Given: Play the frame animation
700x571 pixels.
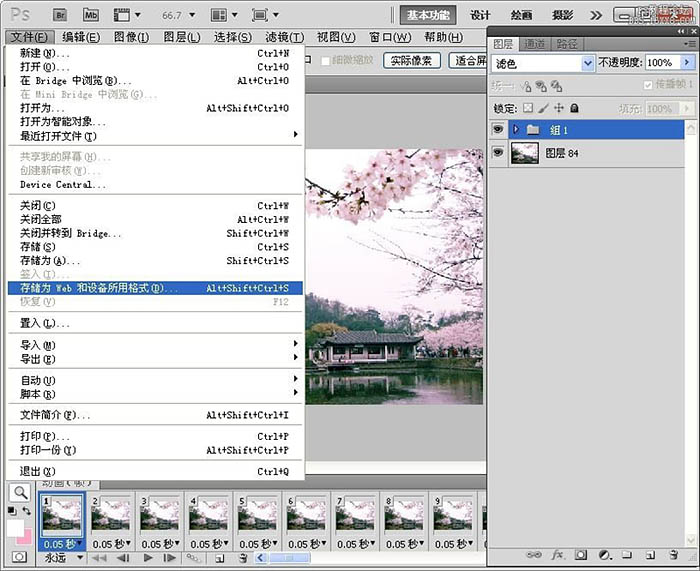Looking at the screenshot, I should coord(149,557).
